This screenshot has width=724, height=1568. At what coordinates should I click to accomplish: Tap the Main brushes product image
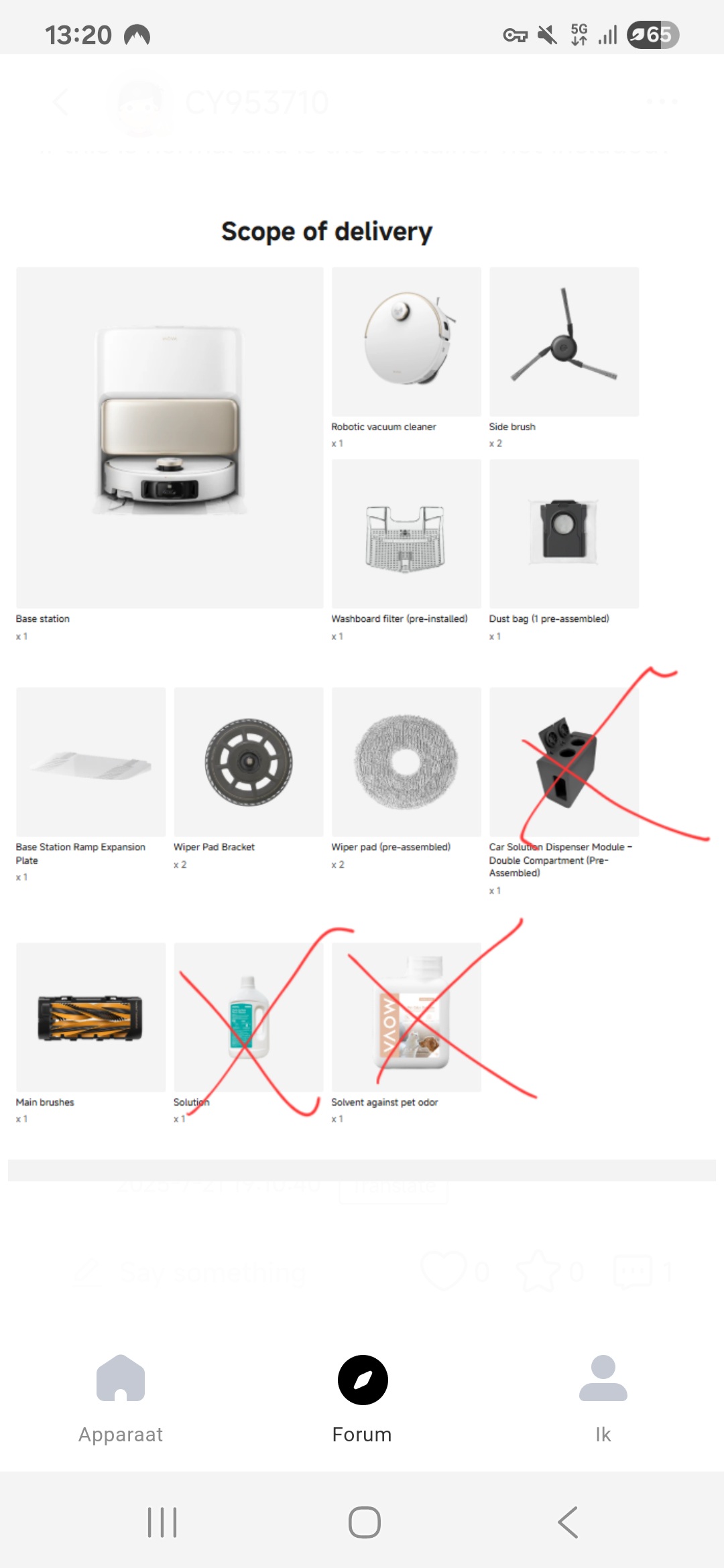[x=90, y=1017]
